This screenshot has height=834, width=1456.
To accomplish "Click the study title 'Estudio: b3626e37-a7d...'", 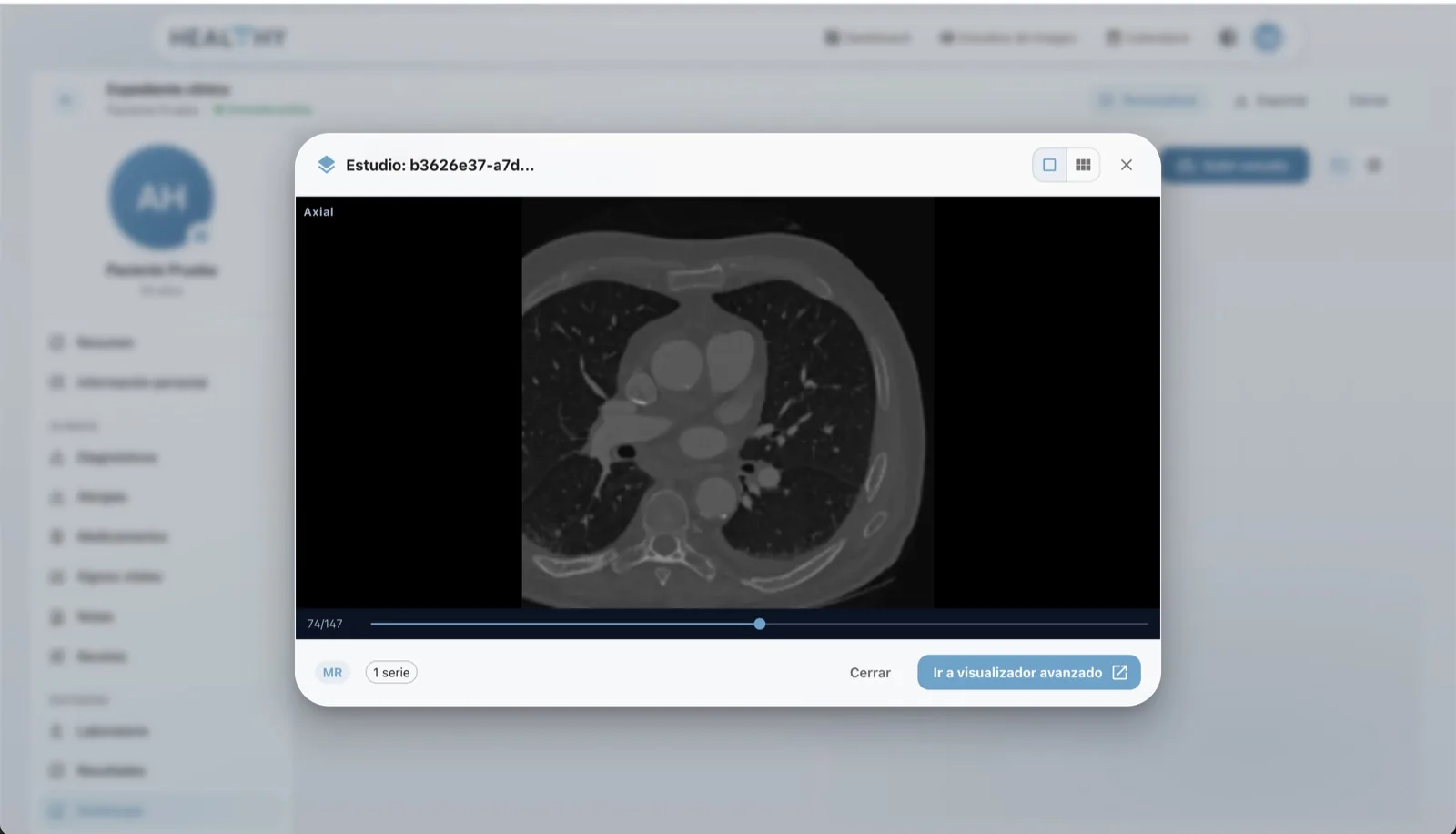I will point(440,165).
